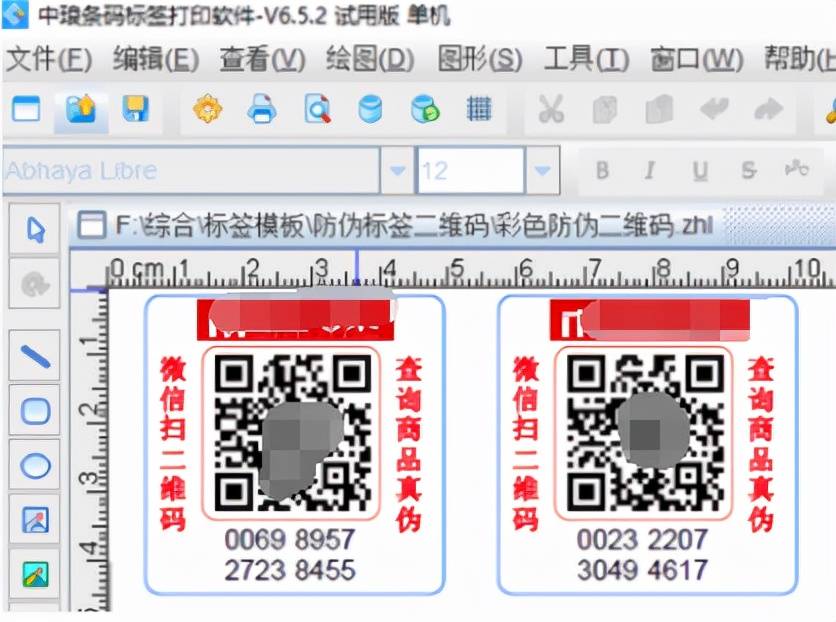836x622 pixels.
Task: Open the 窗口(W) menu
Action: (x=696, y=59)
